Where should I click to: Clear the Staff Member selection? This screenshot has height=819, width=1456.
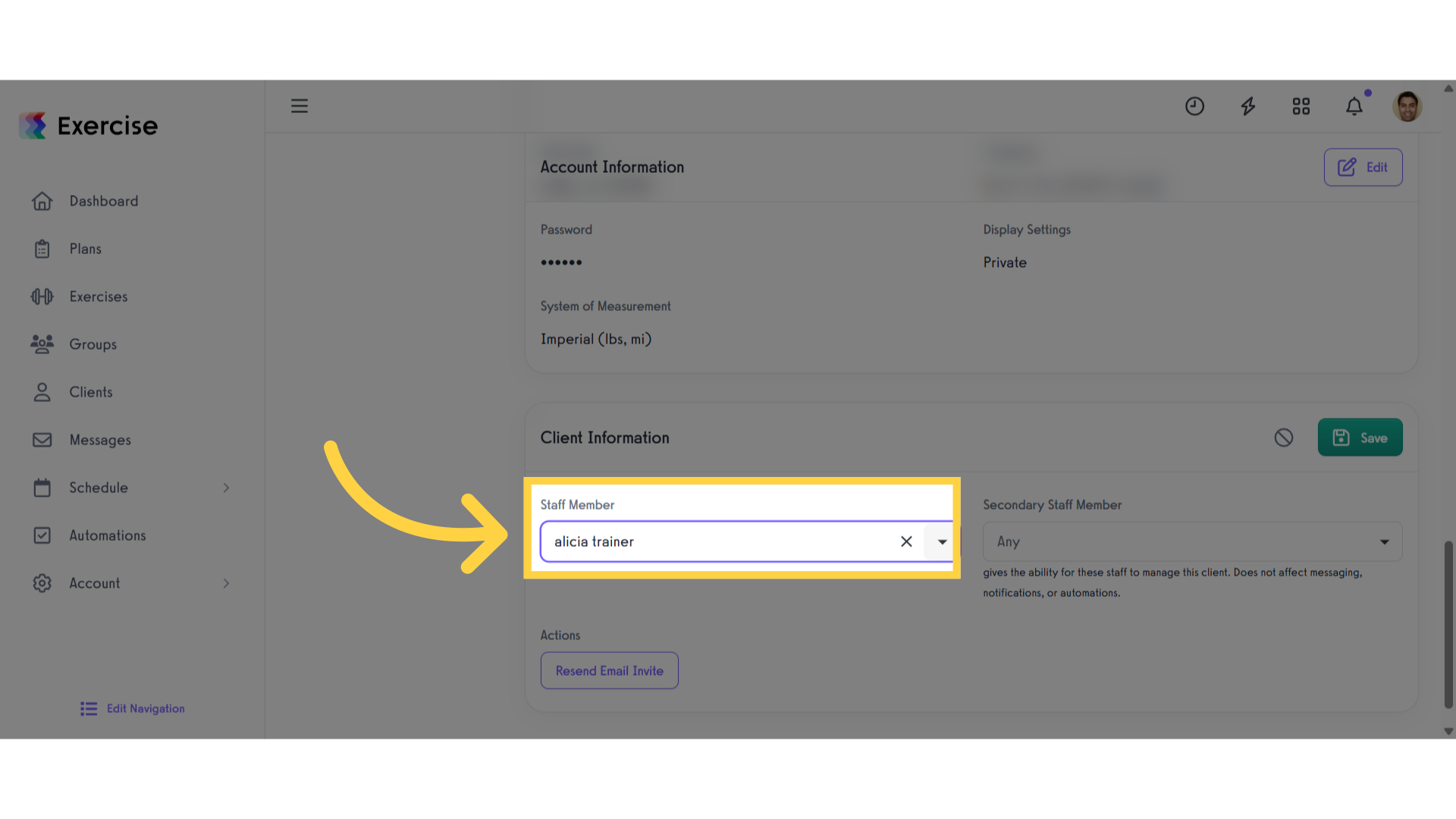[906, 541]
